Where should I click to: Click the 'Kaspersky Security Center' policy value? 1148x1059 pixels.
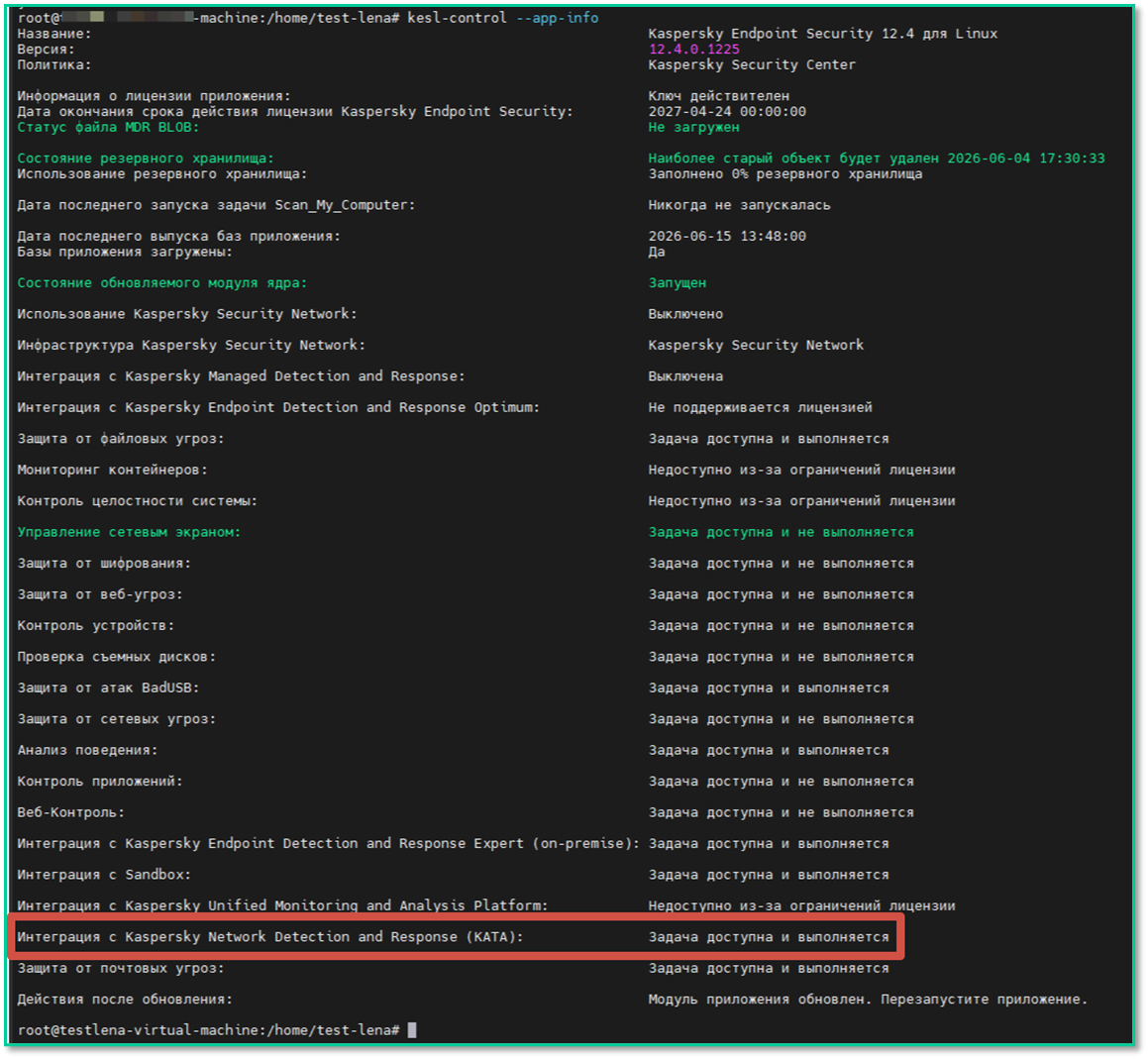(751, 64)
